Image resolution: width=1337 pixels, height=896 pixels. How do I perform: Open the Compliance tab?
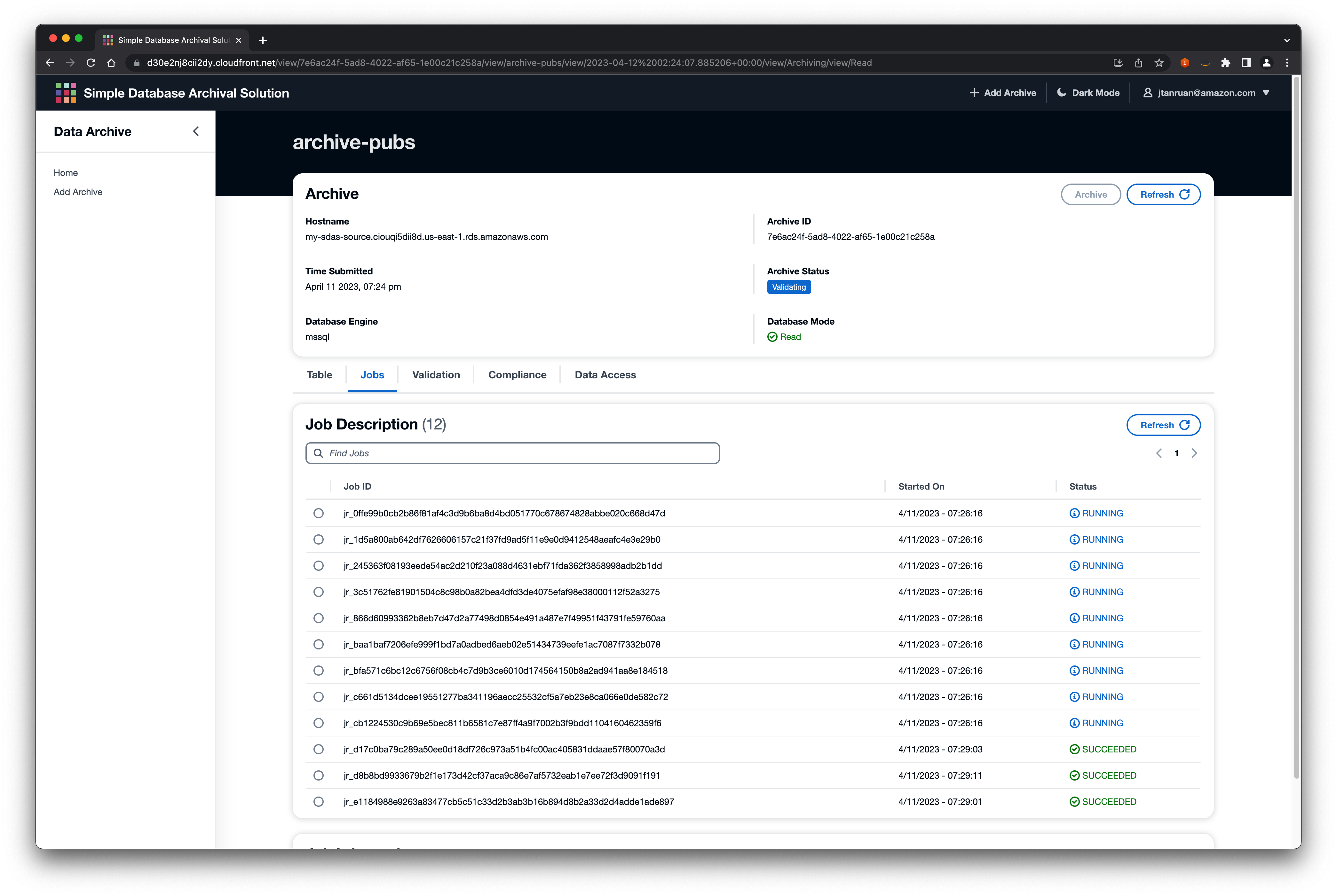[x=517, y=375]
